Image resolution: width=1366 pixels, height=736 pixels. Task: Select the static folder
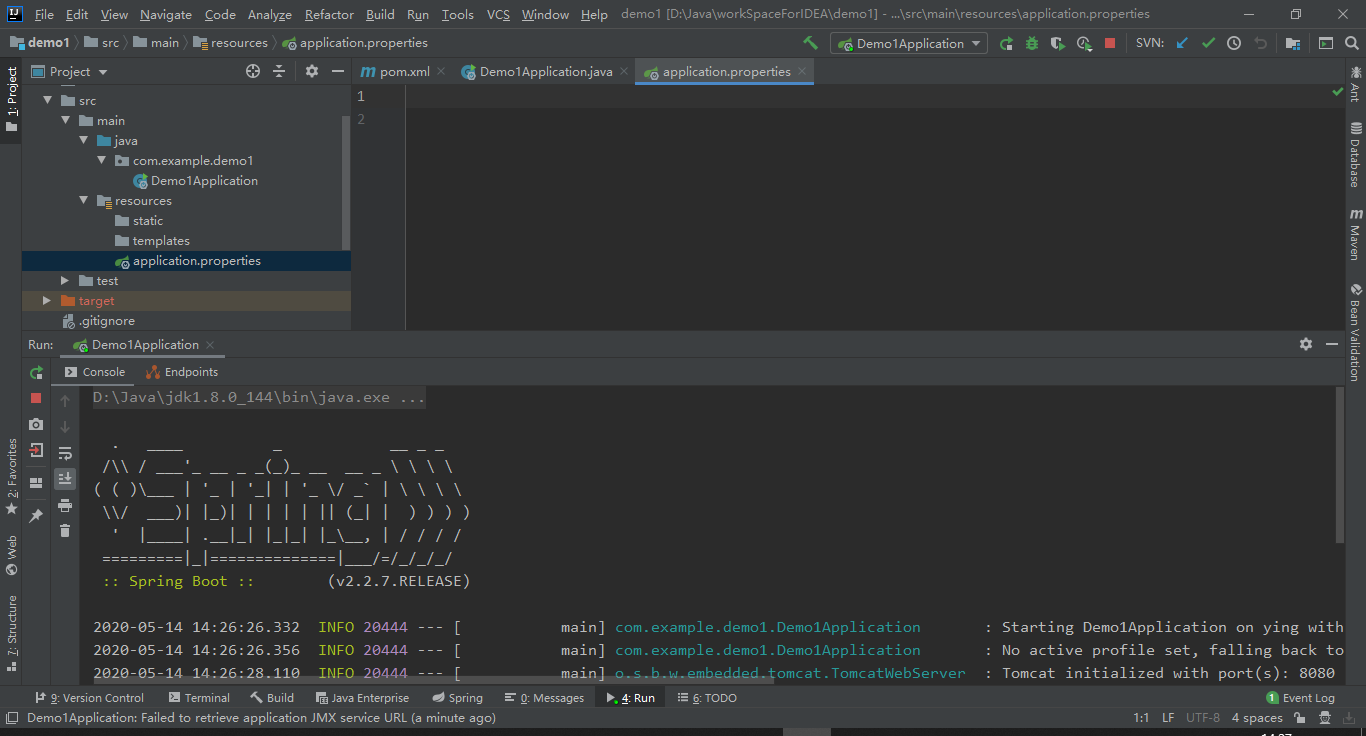pos(148,221)
